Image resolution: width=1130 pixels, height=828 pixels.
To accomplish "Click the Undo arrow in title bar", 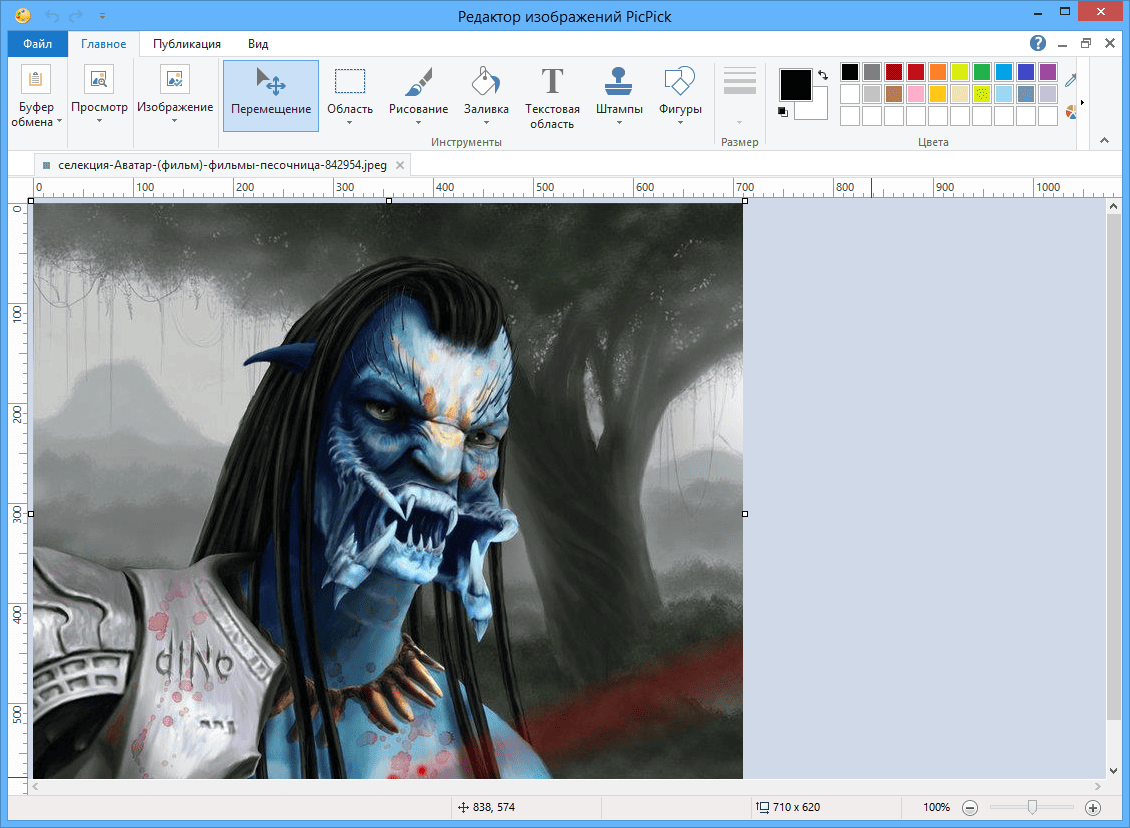I will click(52, 15).
